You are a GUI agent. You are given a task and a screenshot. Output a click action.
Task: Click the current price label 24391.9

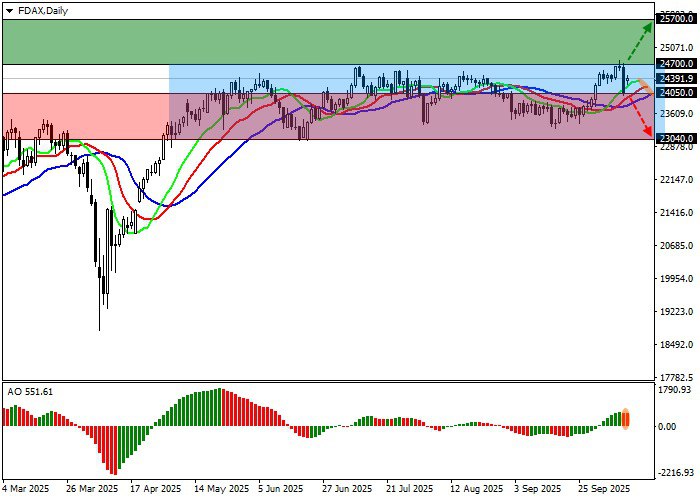[677, 79]
